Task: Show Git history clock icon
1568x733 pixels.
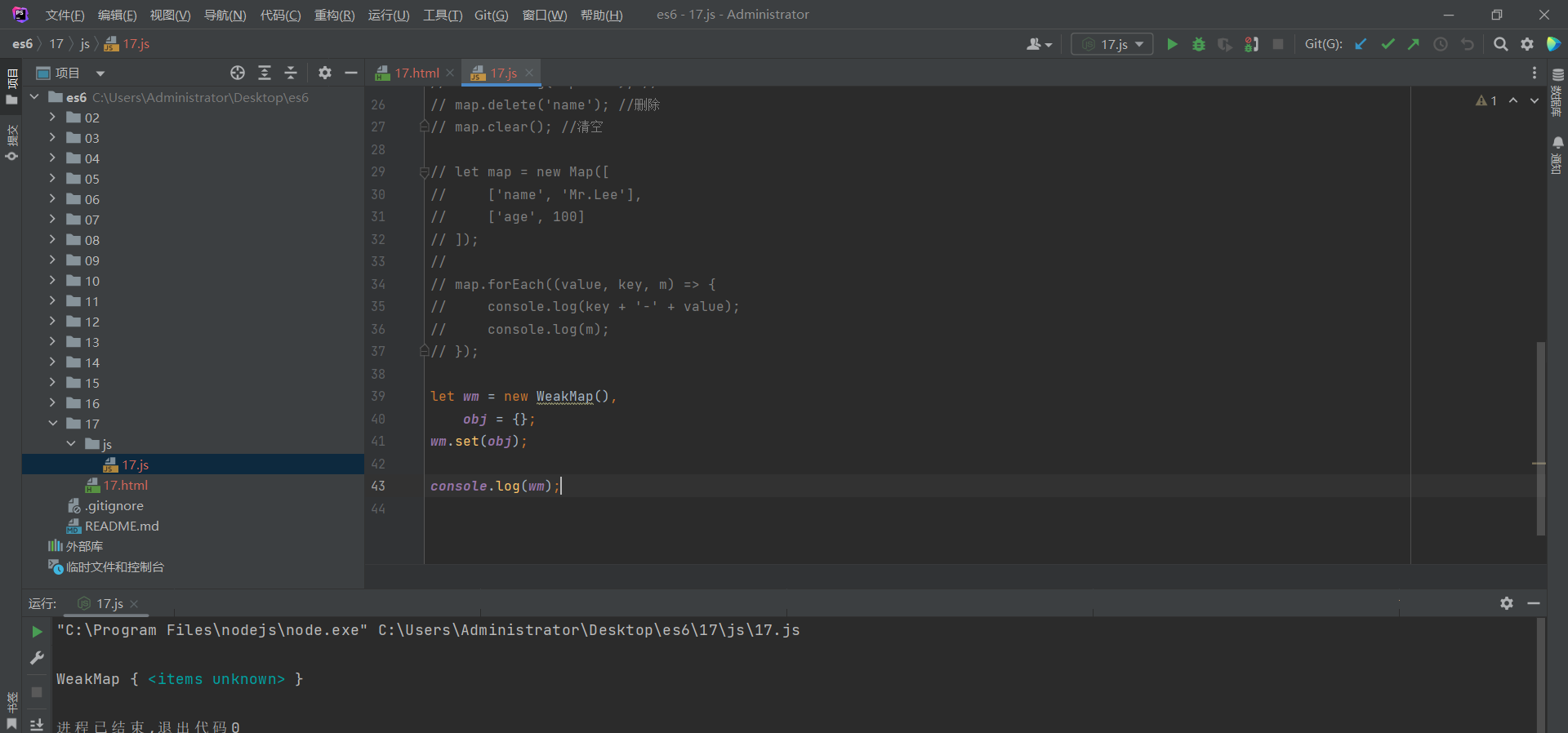Action: [x=1441, y=44]
